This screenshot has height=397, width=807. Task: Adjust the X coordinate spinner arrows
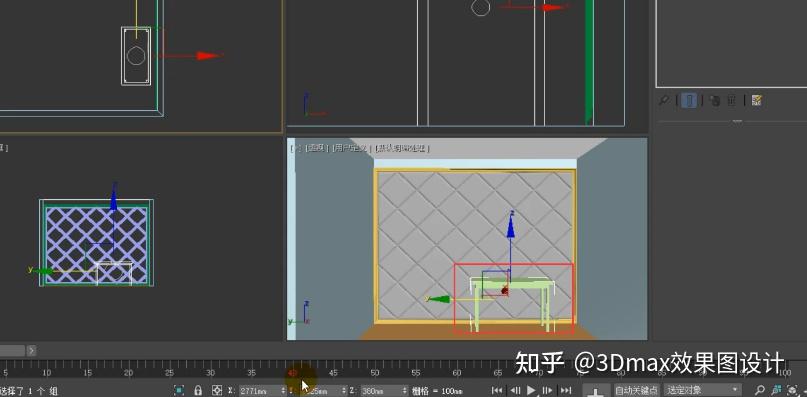[x=283, y=391]
